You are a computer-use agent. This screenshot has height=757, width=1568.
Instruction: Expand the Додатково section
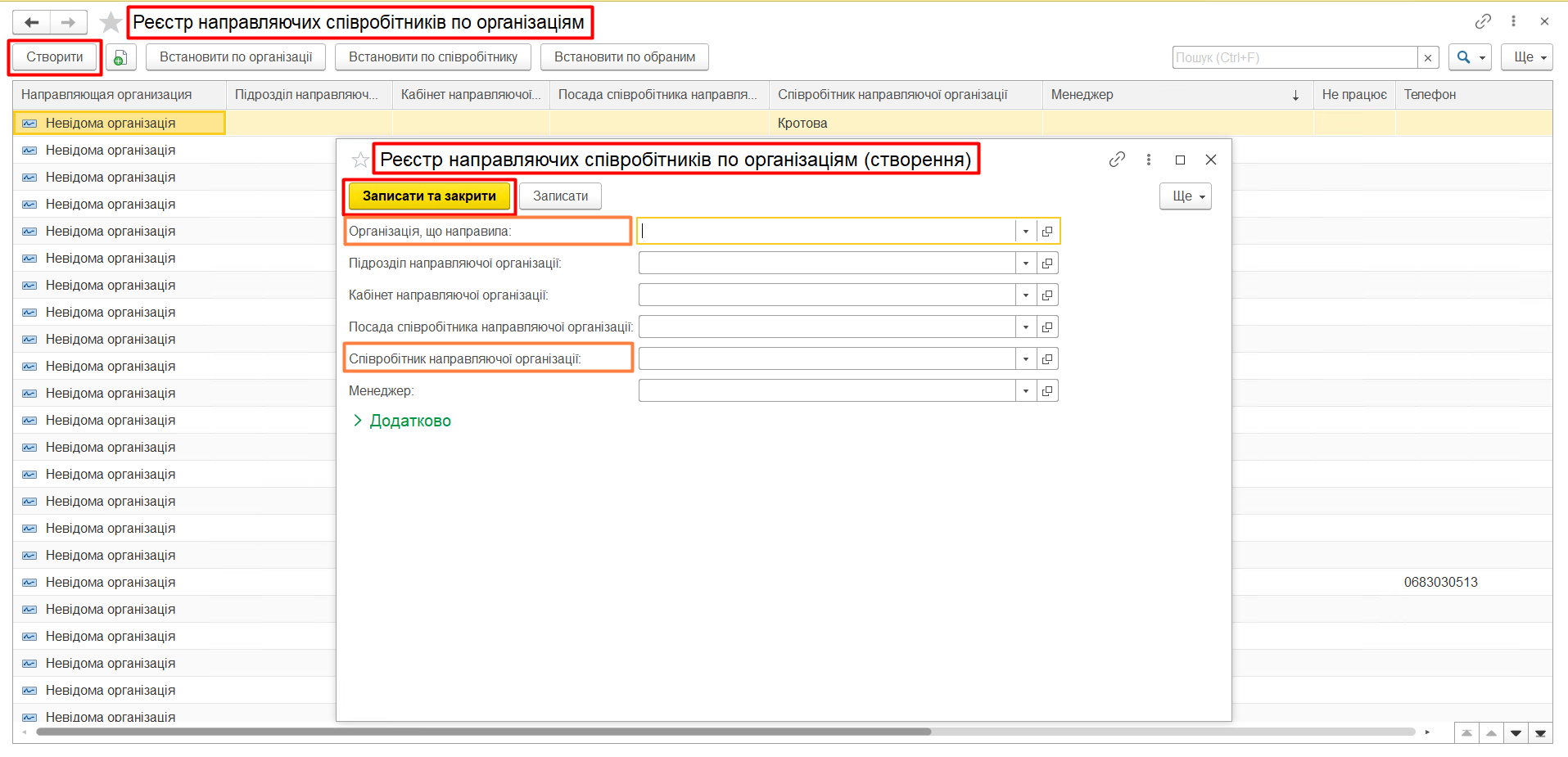[x=402, y=421]
